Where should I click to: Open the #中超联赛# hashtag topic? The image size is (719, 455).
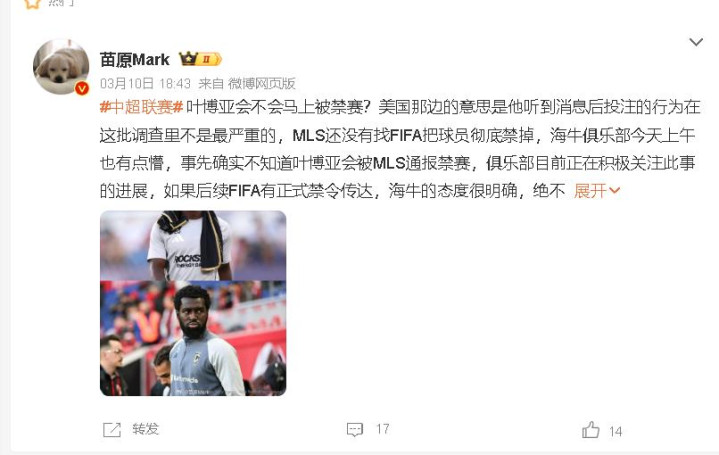point(142,107)
